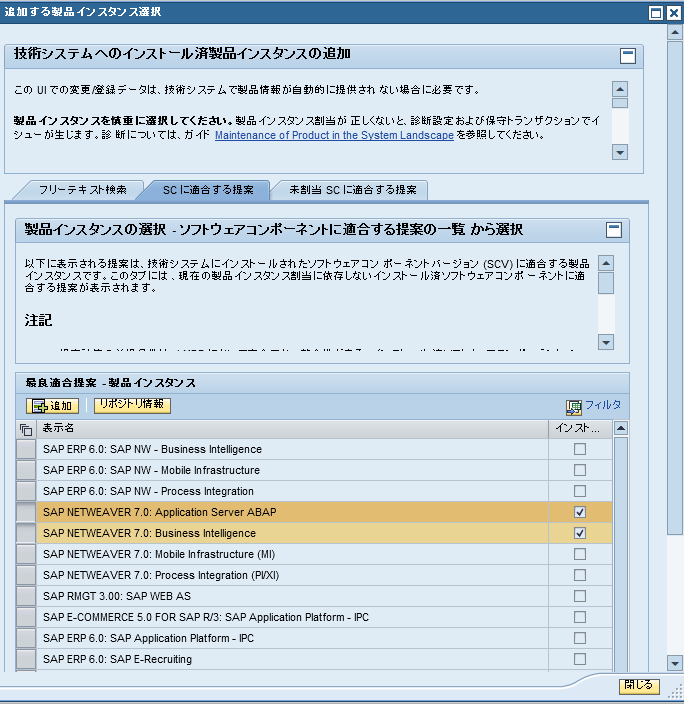Screen dimensions: 684x704
Task: Click SAP NETWEAVER 7.0: Application Server ABAP text
Action: (x=159, y=512)
